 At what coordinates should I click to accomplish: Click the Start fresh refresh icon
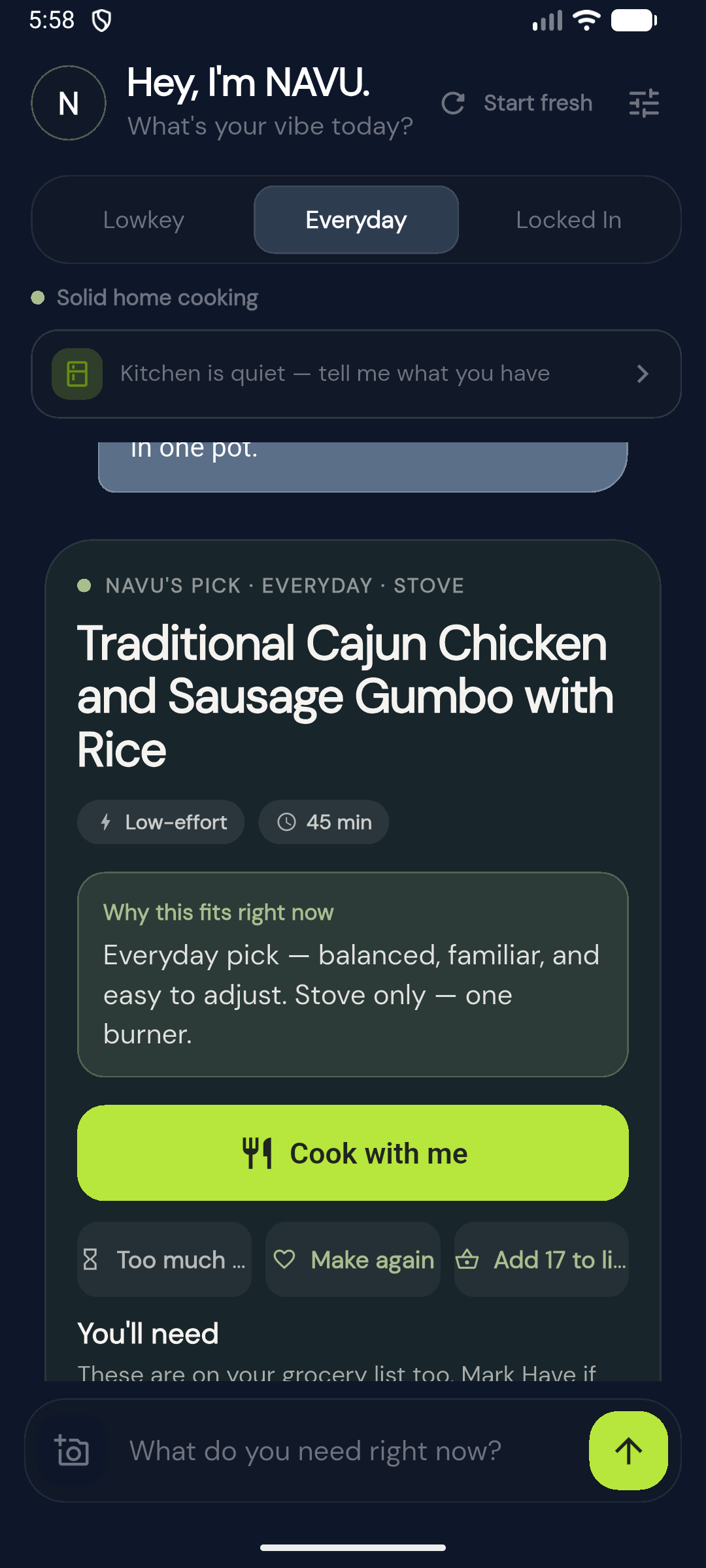click(453, 103)
